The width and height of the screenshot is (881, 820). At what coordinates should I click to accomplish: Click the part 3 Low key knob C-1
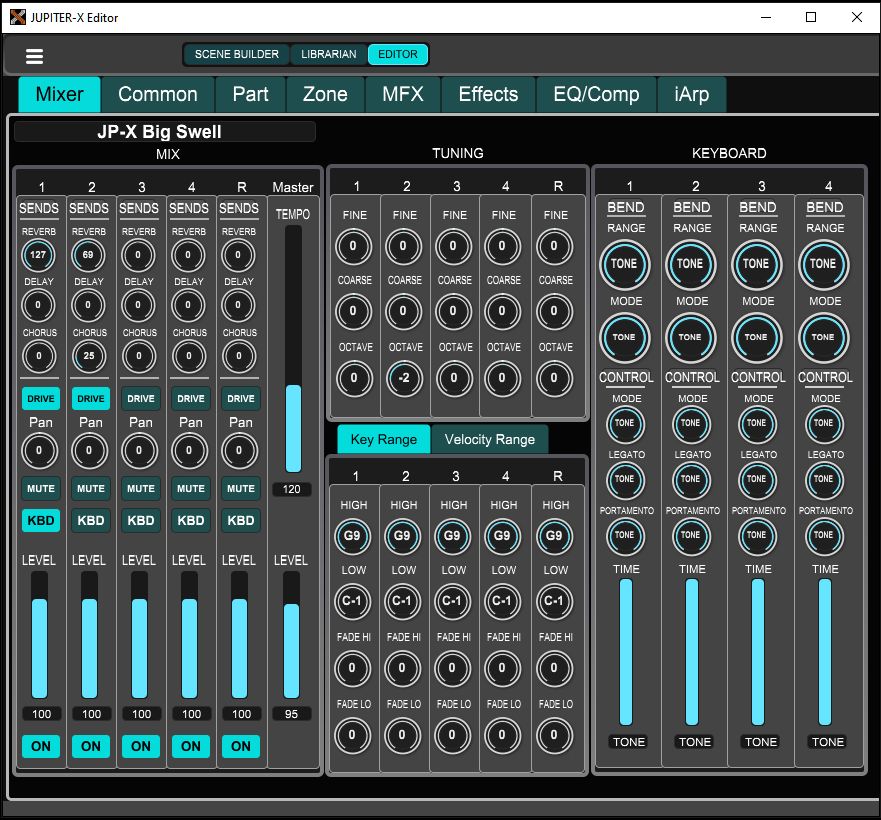point(452,601)
